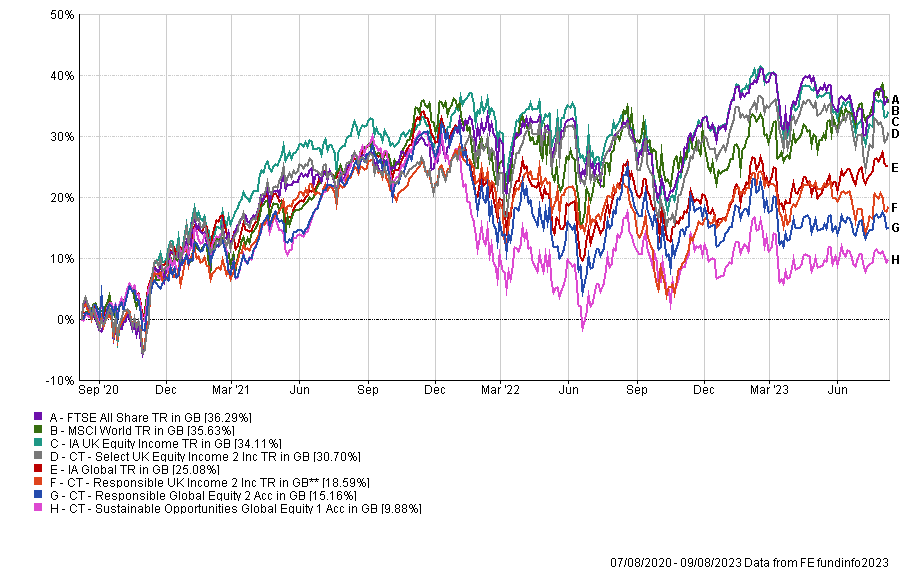Viewport: 900px width, 569px height.
Task: Select the blue Responsible Global Equity swatch
Action: pyautogui.click(x=38, y=496)
